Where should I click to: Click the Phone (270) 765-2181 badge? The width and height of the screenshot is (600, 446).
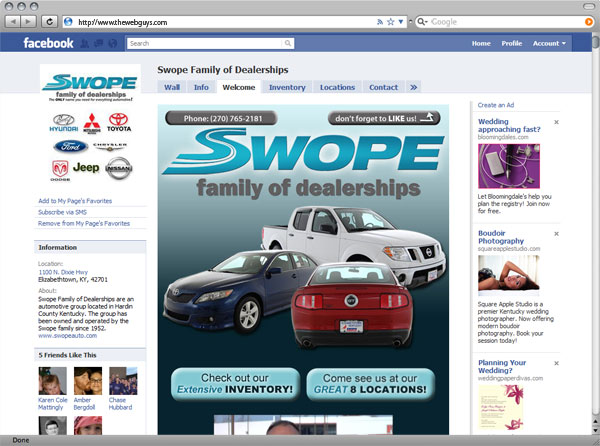tap(222, 118)
